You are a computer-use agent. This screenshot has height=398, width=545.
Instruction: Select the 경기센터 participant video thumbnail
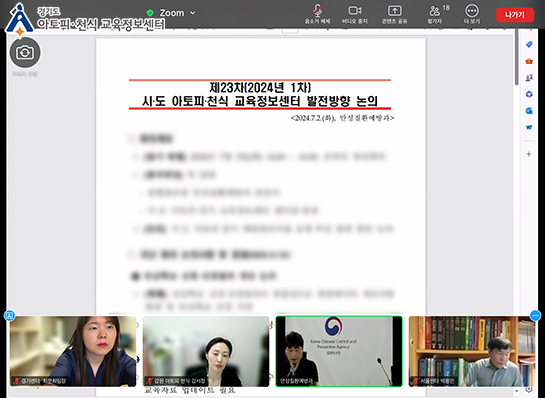pos(73,351)
